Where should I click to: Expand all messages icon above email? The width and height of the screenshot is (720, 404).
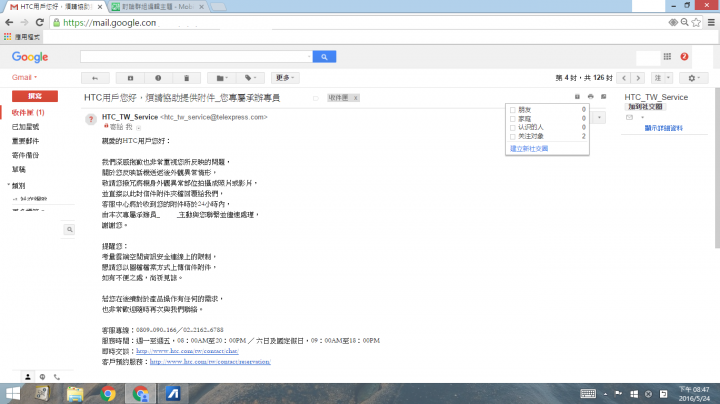click(x=577, y=97)
